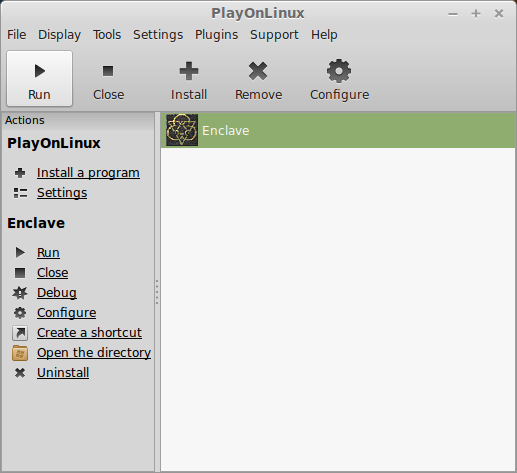Click the Close toolbar stop button
This screenshot has height=473, width=517.
coord(108,79)
